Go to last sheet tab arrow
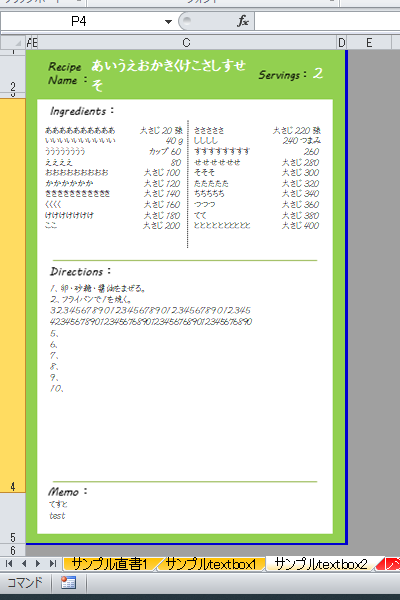 pos(52,563)
